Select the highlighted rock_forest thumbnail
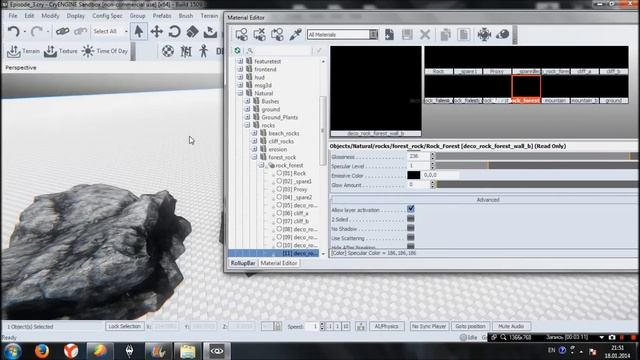This screenshot has width=640, height=360. (526, 89)
